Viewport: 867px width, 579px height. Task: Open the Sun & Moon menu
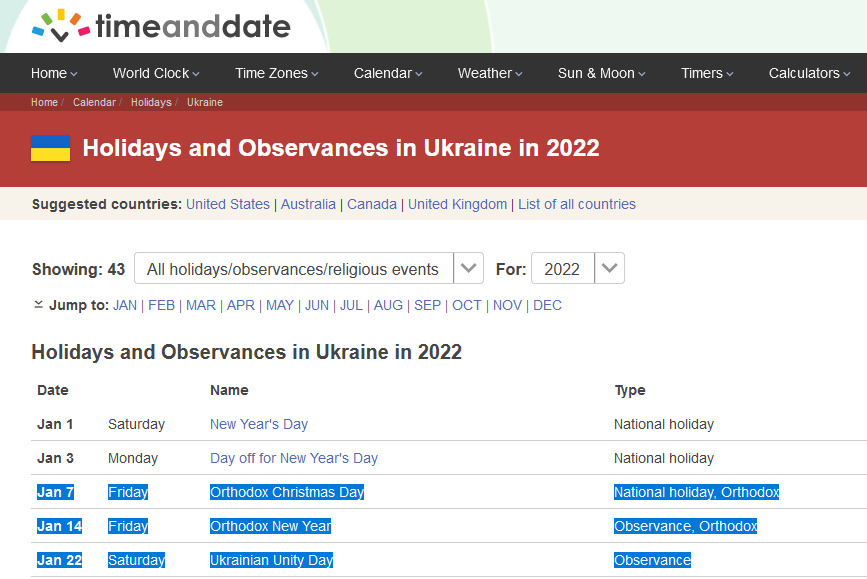click(x=602, y=73)
